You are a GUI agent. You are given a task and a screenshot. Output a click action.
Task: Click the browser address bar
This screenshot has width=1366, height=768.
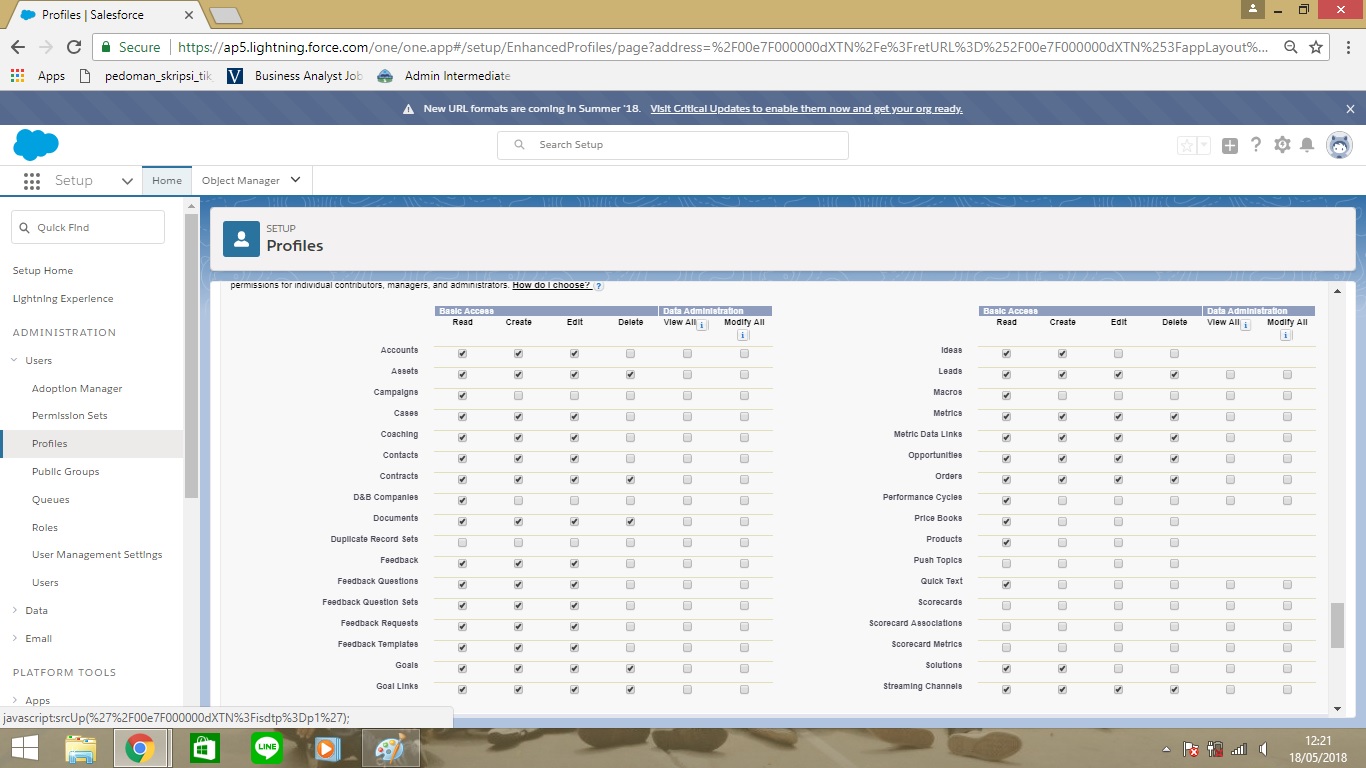[710, 47]
